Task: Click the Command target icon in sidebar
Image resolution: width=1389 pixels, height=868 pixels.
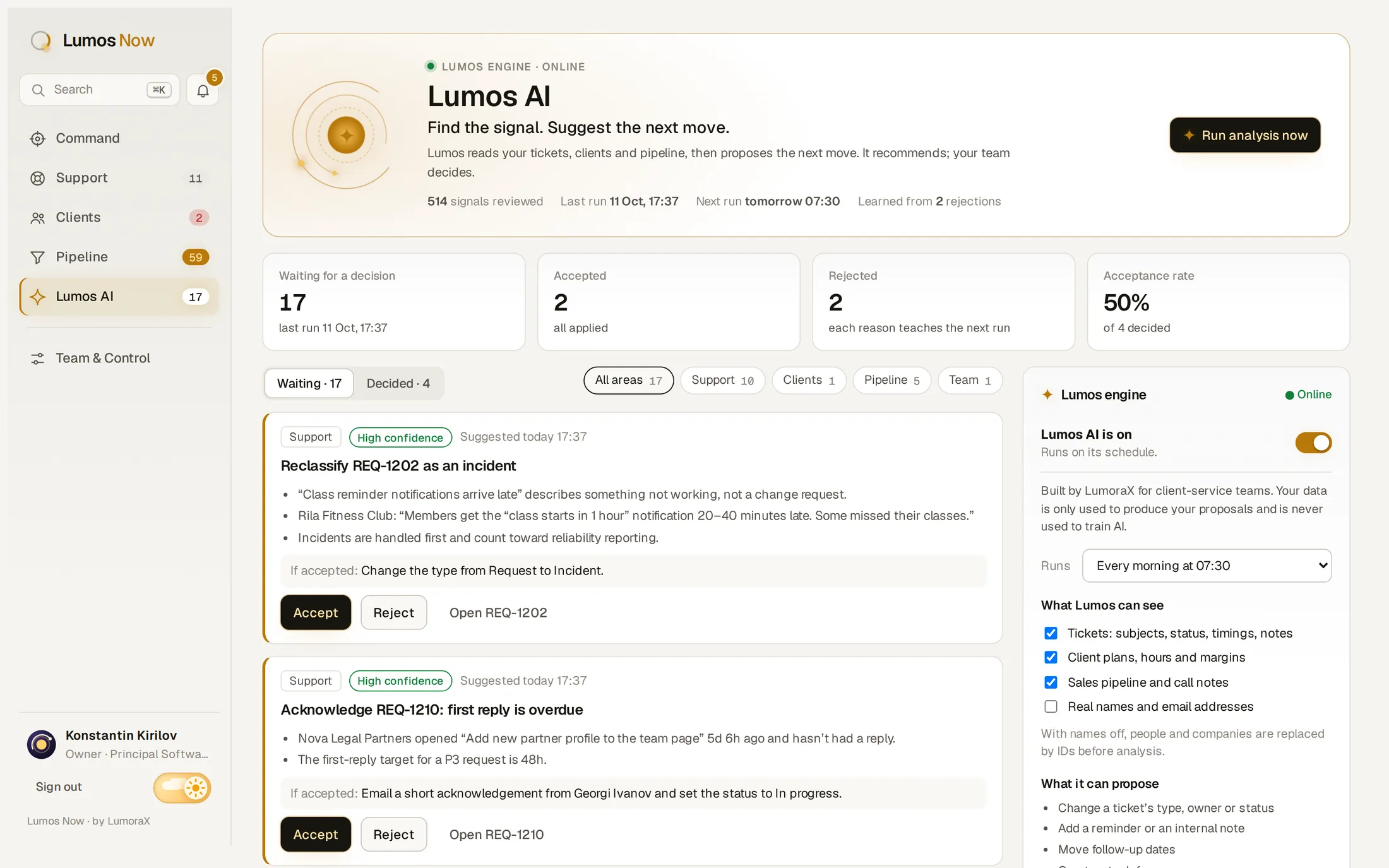Action: pos(38,139)
